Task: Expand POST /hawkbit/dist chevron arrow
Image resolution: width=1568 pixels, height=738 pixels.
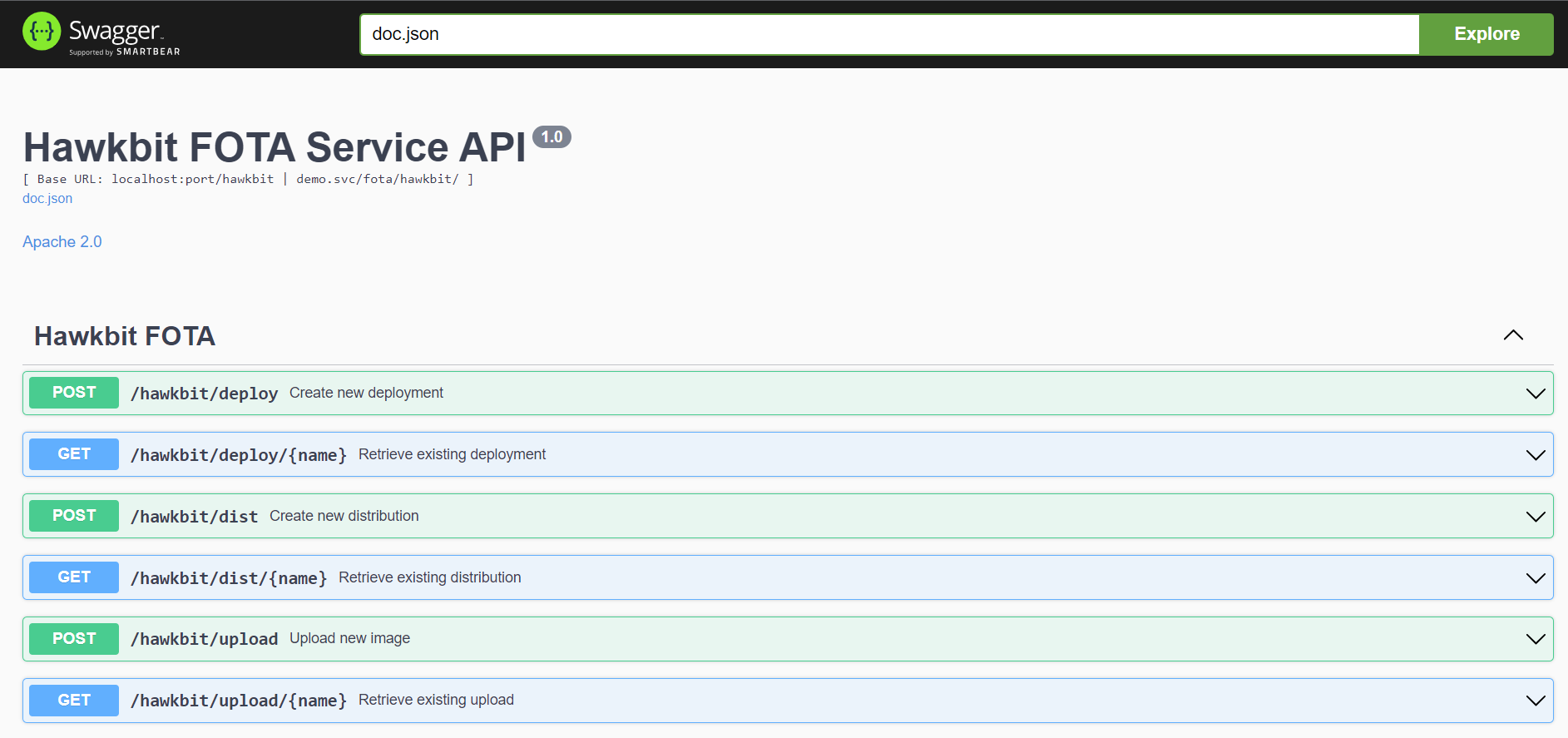Action: (1536, 517)
